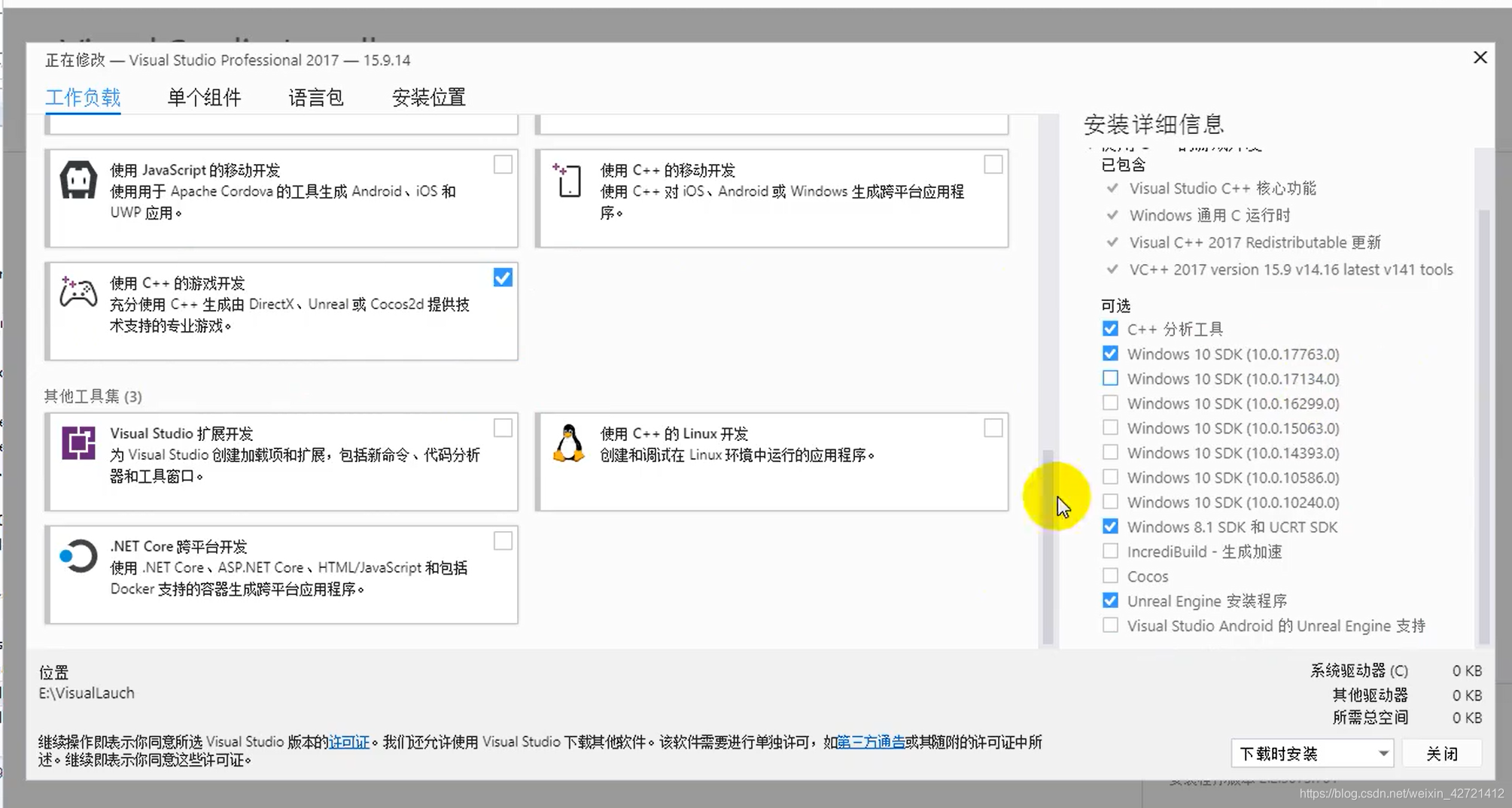Viewport: 1512px width, 808px height.
Task: Click the JavaScript mobile development Cordova icon
Action: pos(78,180)
